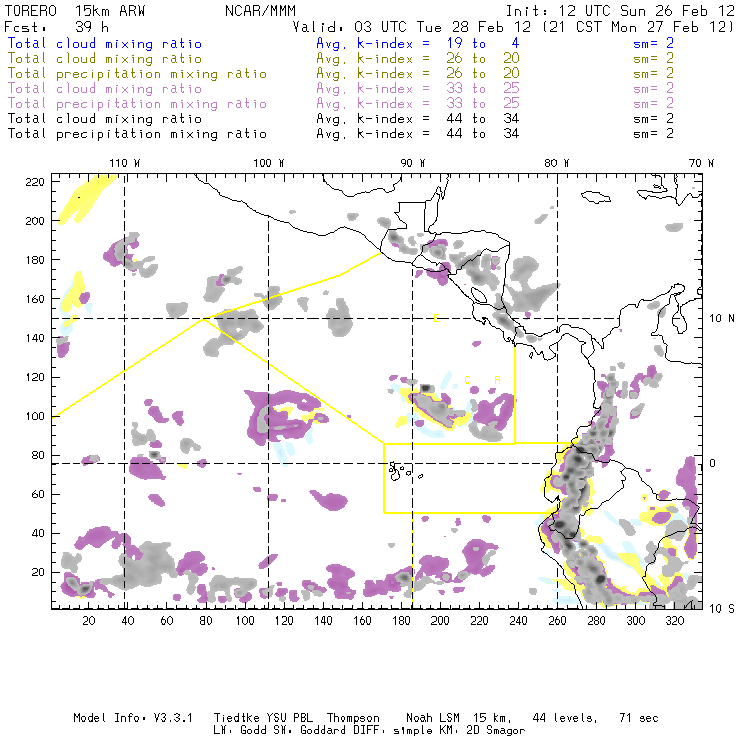
Task: Click 'Init: 12 UTC Sun 26 Feb 12' text
Action: click(x=620, y=11)
